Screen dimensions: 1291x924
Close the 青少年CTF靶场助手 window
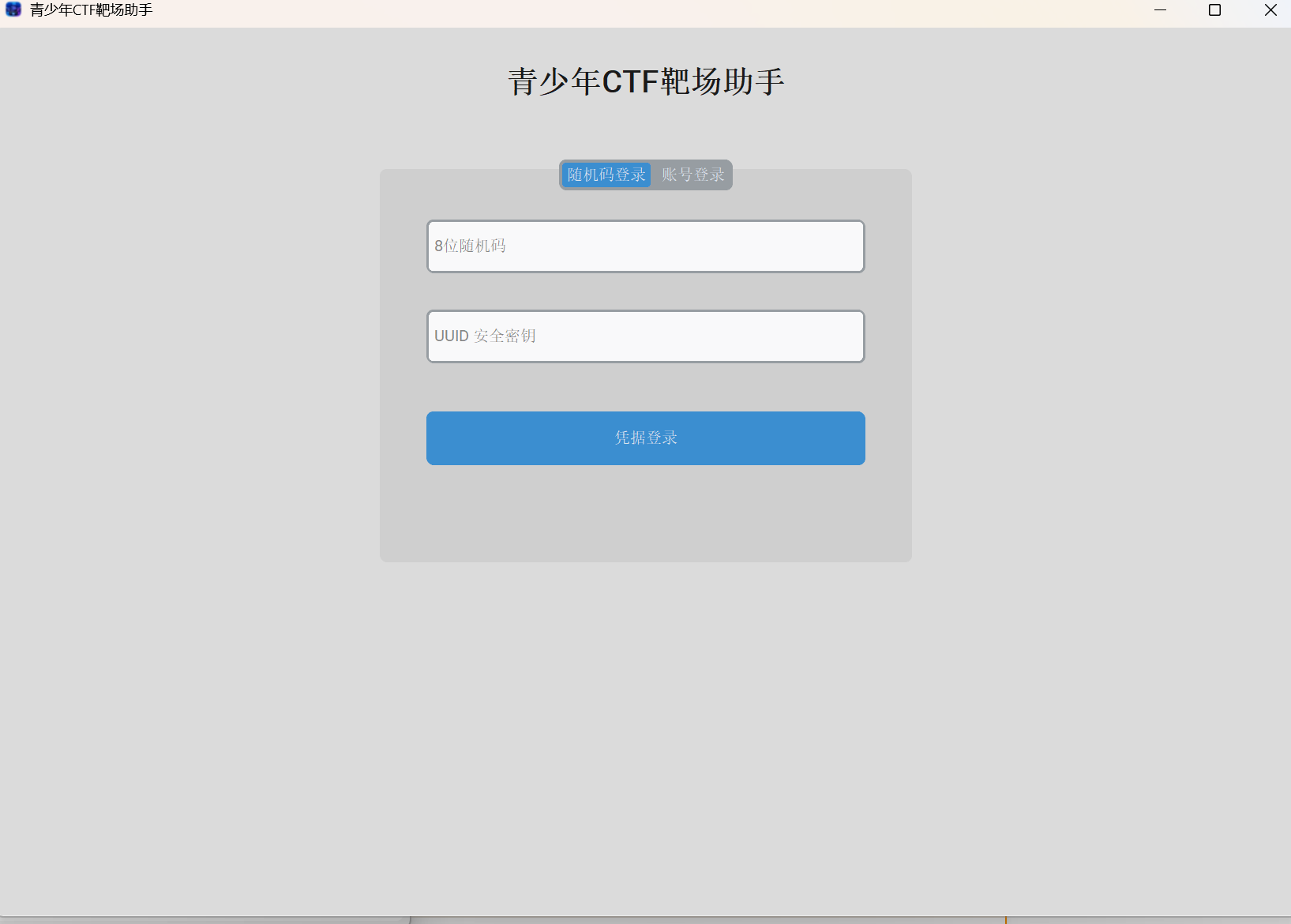pyautogui.click(x=1270, y=10)
